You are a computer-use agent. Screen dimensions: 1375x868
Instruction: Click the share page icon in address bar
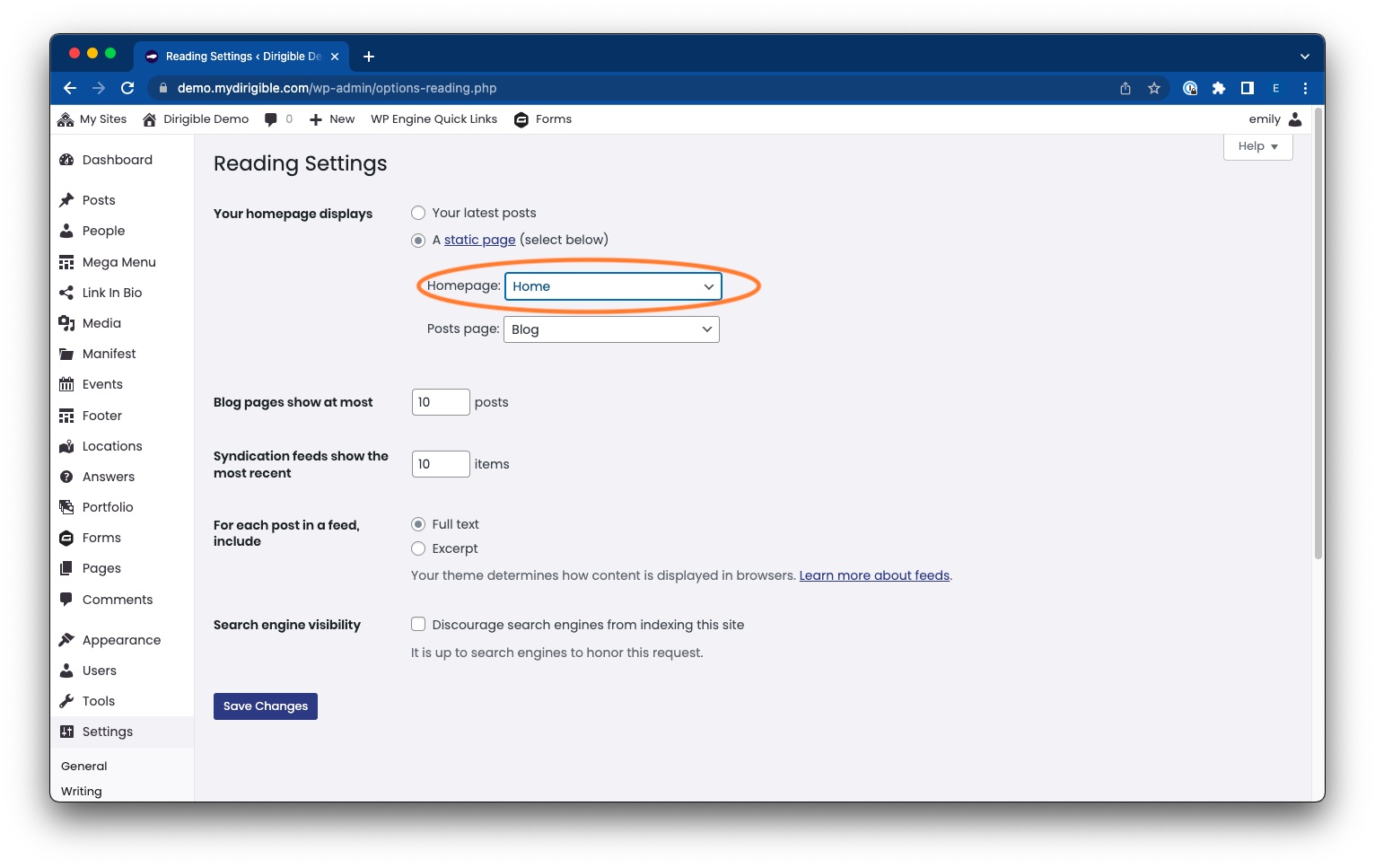tap(1125, 88)
